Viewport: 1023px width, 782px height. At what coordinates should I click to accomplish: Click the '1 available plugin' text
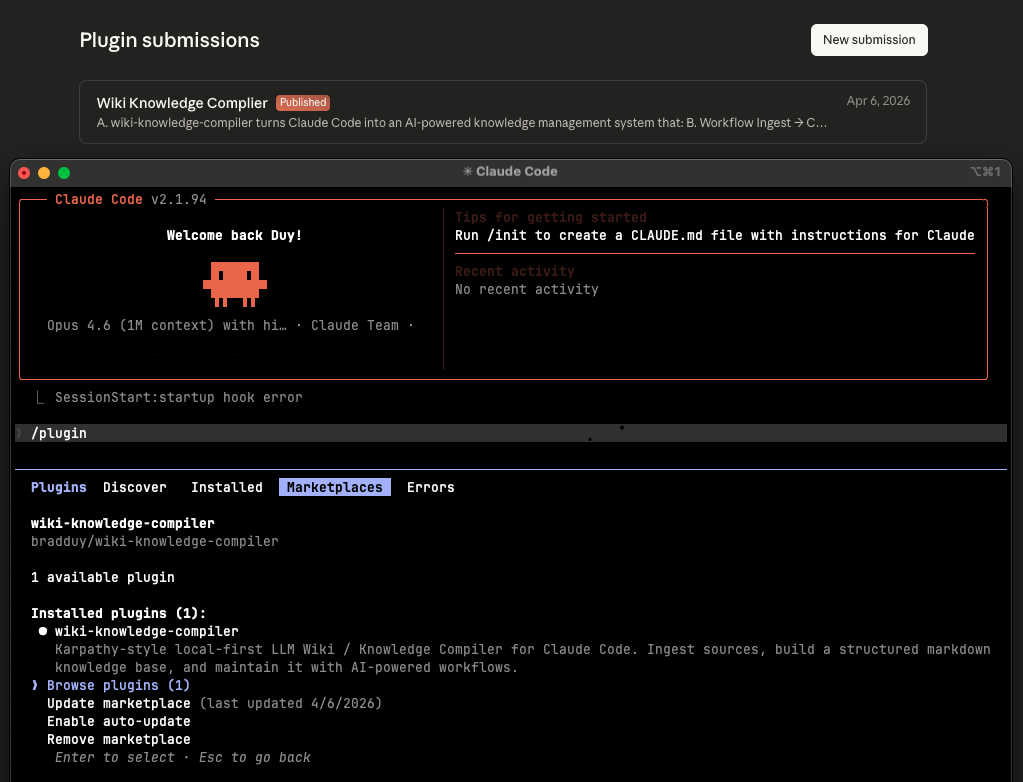(x=102, y=577)
